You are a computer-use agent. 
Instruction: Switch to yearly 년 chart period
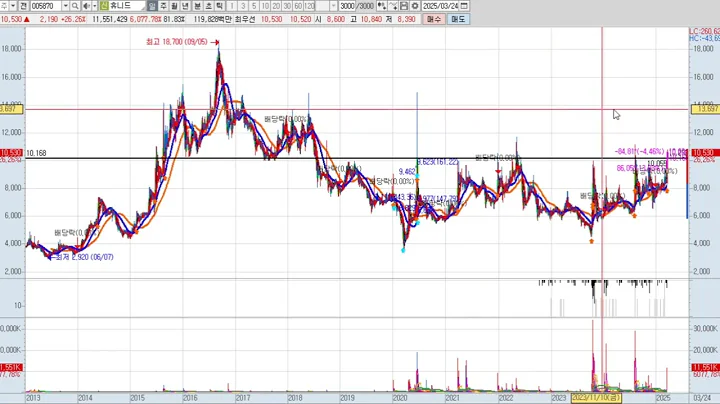click(185, 6)
